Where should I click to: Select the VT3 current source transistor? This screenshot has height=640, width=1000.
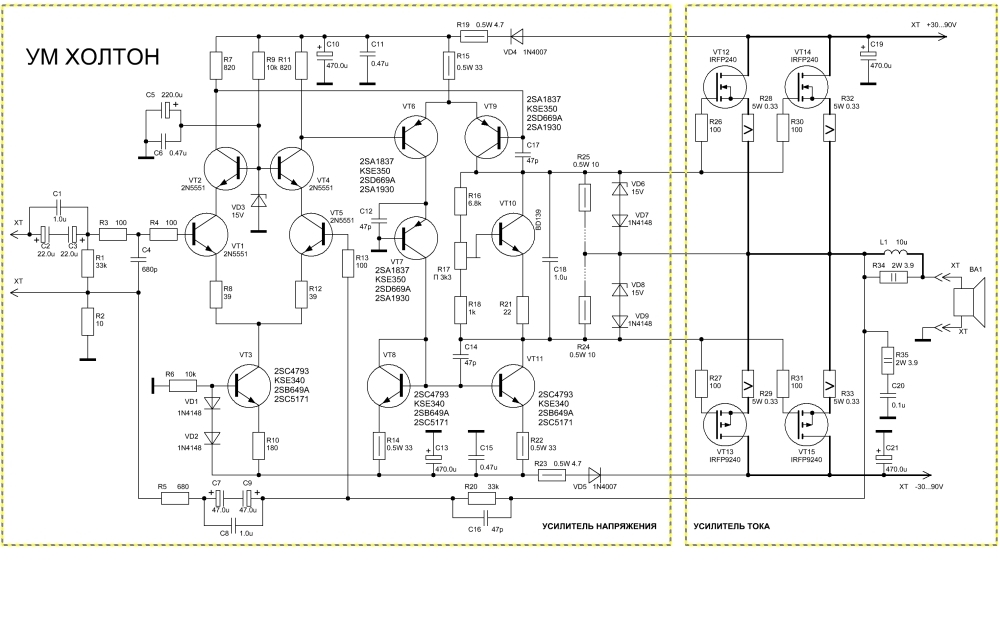coord(249,386)
